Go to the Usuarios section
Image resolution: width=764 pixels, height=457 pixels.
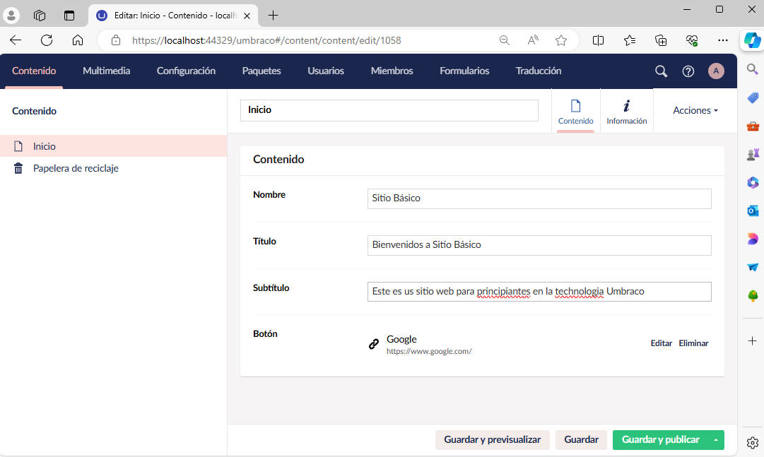click(x=326, y=71)
